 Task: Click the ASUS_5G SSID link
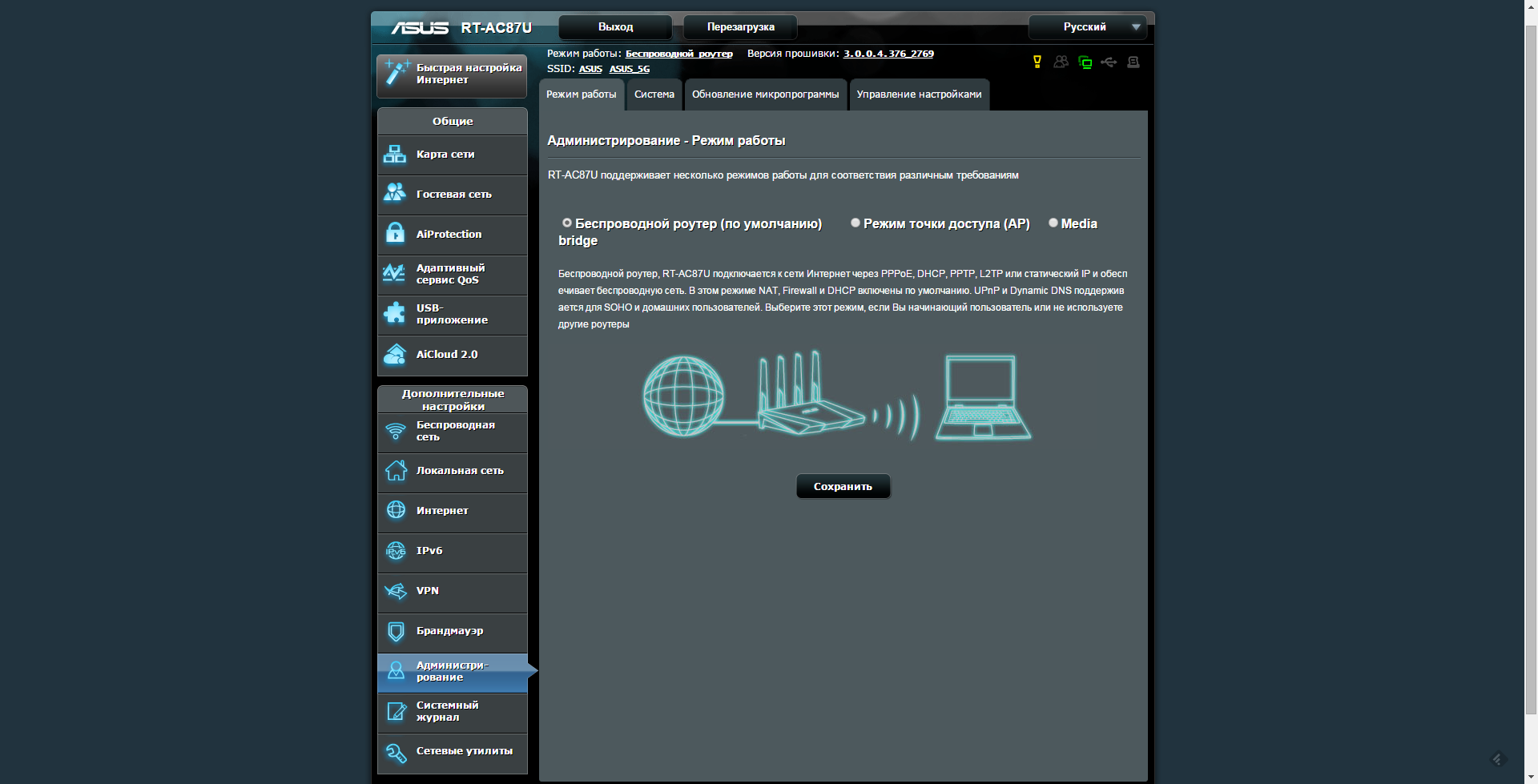[630, 69]
